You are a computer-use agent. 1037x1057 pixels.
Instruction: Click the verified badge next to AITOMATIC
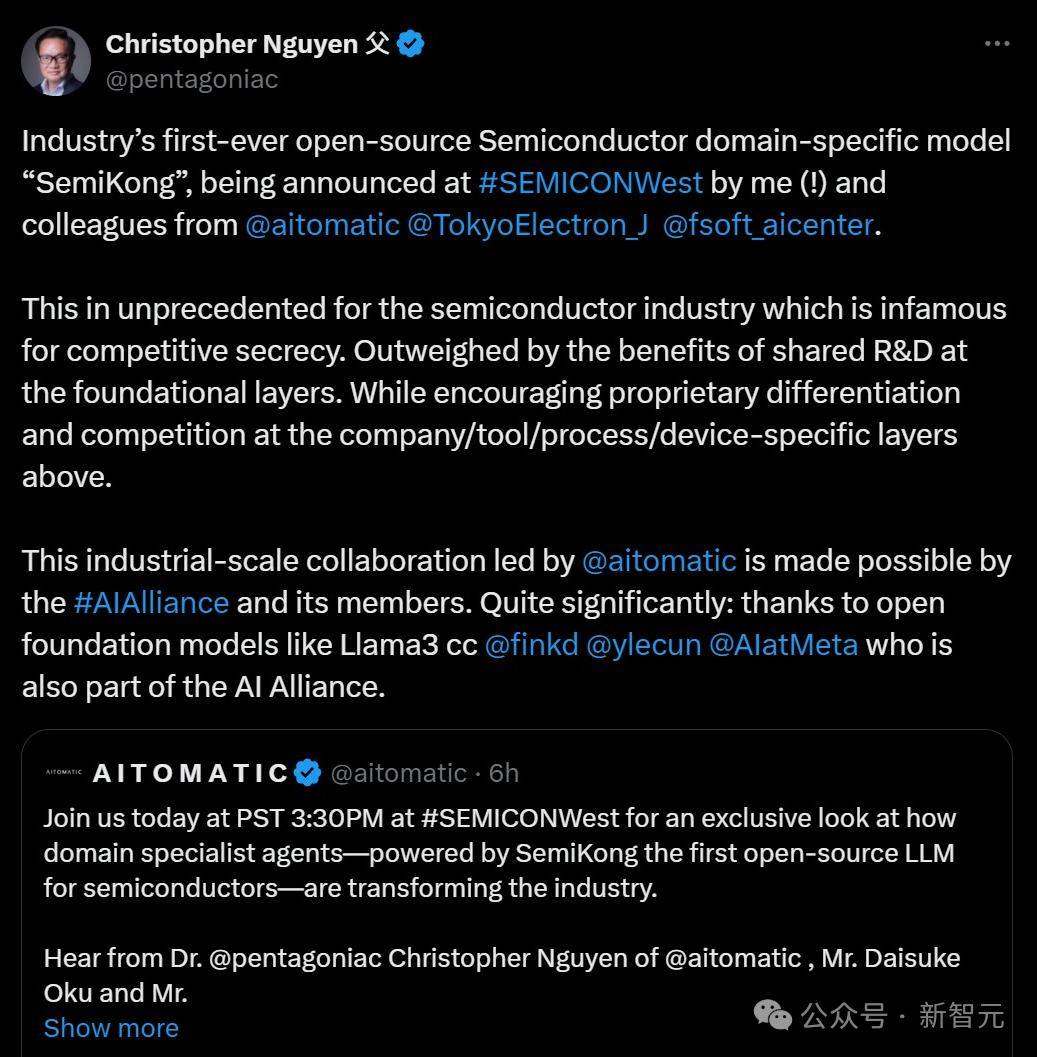click(307, 773)
